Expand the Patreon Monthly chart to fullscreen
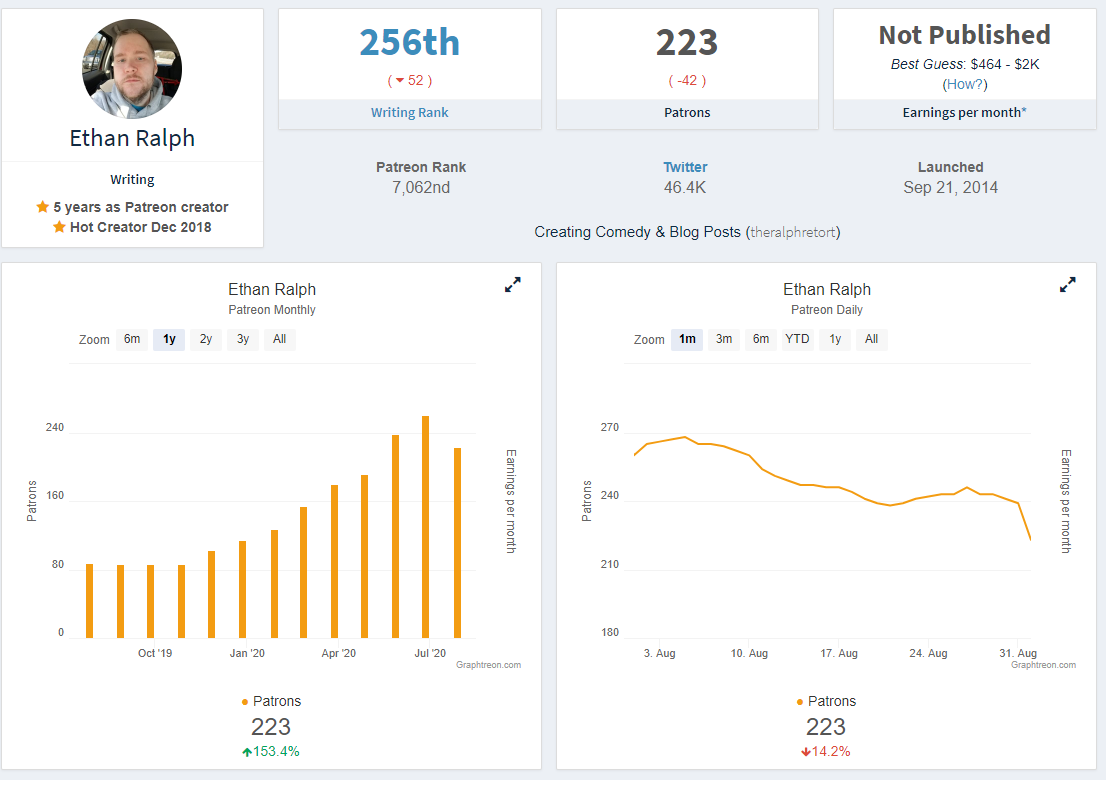The image size is (1108, 786). click(513, 285)
